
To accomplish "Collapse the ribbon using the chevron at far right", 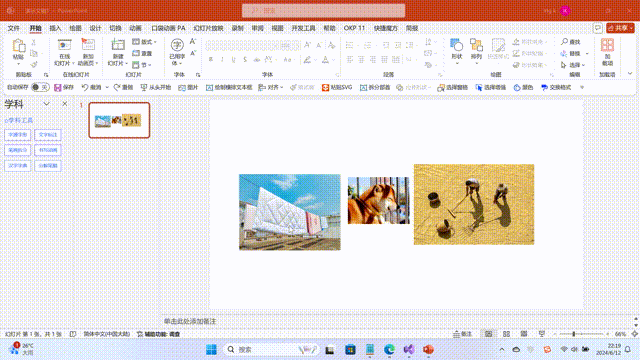I will [630, 74].
